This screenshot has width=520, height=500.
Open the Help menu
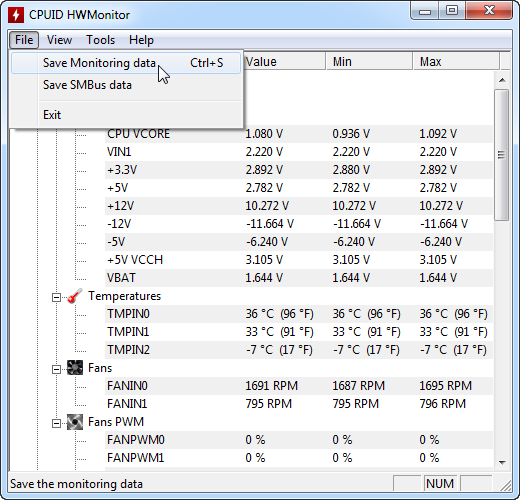pyautogui.click(x=141, y=40)
